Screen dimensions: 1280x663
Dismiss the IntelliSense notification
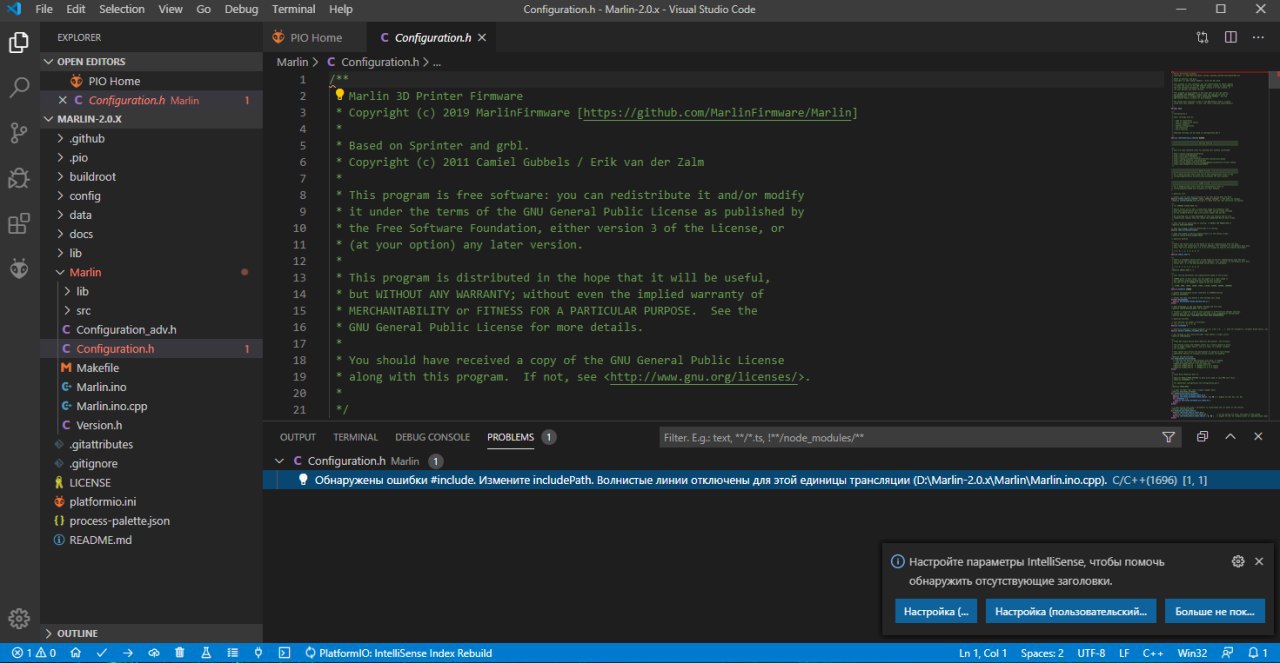[x=1259, y=562]
